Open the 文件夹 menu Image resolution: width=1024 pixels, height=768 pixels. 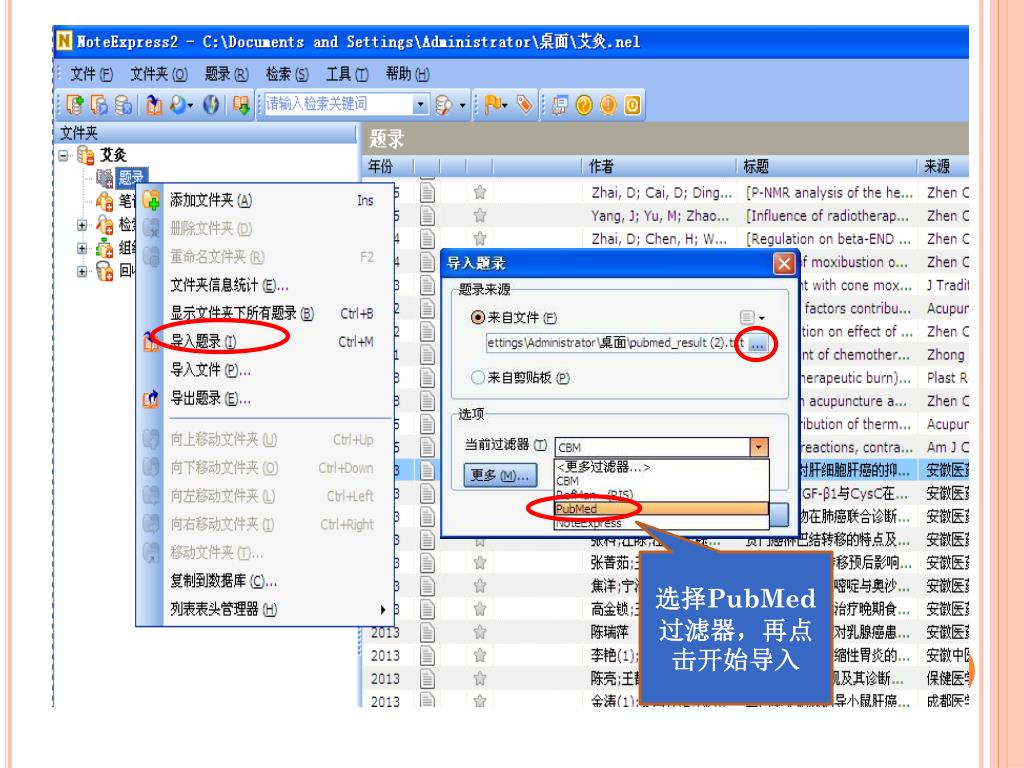tap(159, 74)
